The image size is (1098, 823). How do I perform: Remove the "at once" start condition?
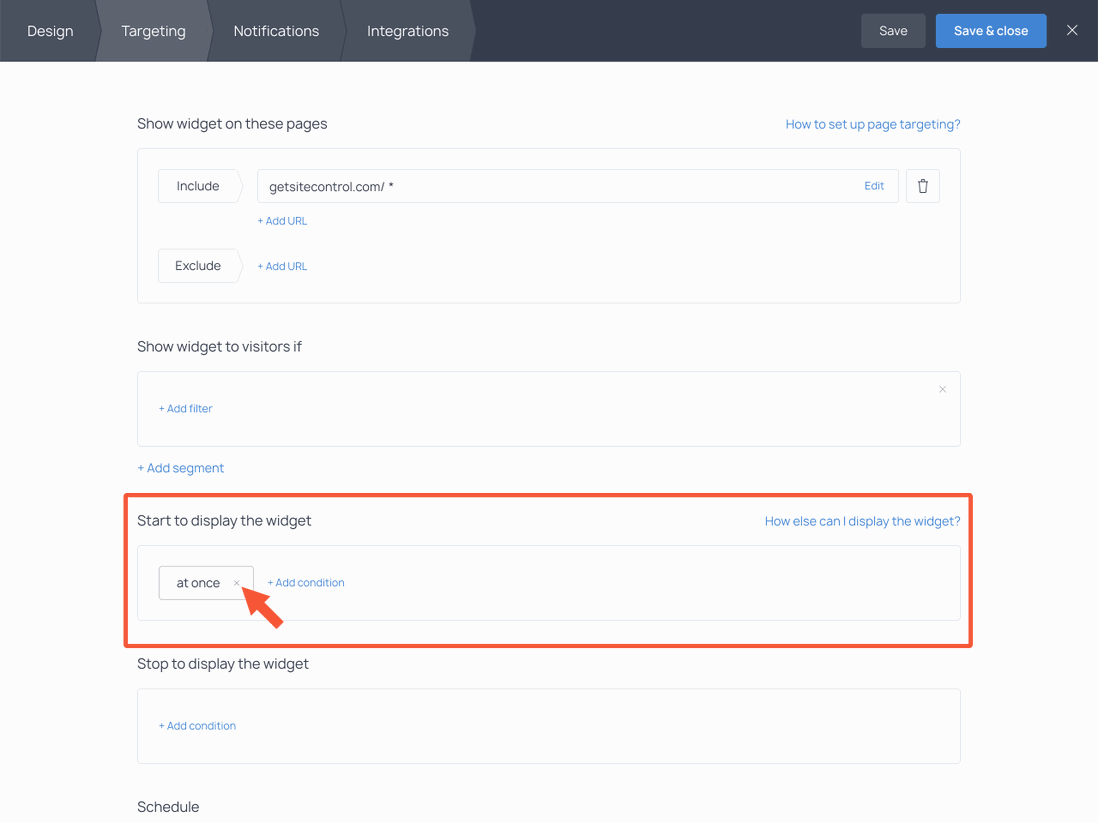[x=237, y=583]
